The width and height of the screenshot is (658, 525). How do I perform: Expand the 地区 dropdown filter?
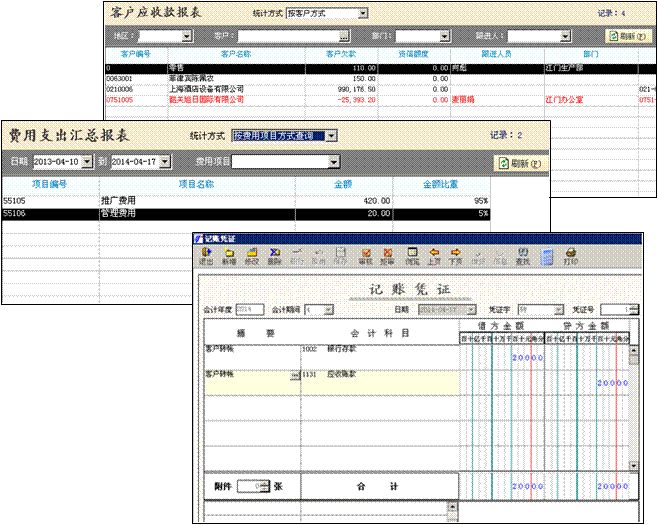[x=187, y=35]
